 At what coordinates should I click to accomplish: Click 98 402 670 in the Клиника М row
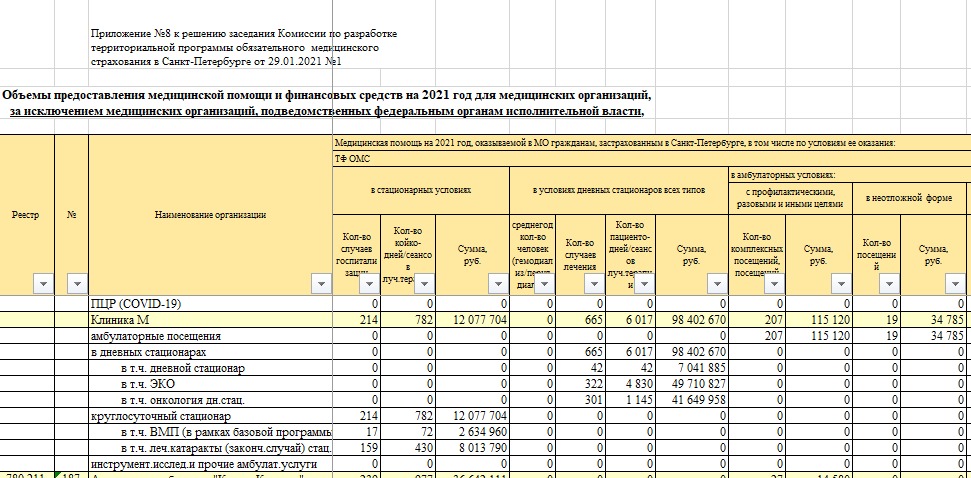click(693, 320)
